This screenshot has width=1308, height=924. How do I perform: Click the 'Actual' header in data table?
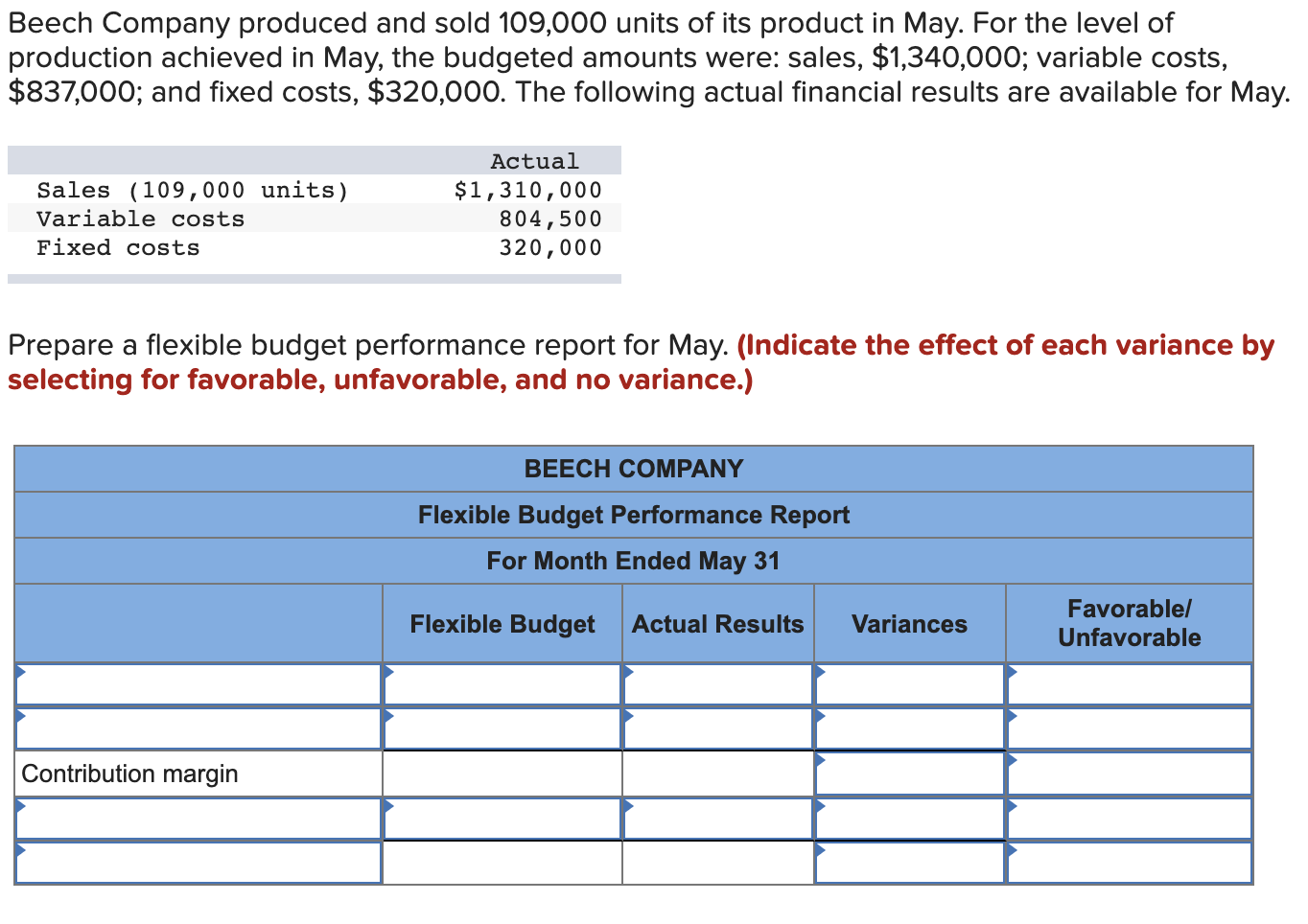535,161
